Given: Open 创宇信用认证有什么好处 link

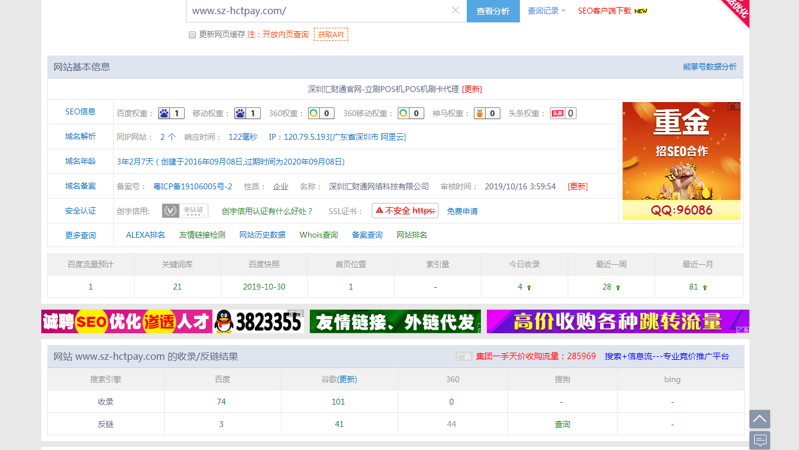Looking at the screenshot, I should coord(267,211).
